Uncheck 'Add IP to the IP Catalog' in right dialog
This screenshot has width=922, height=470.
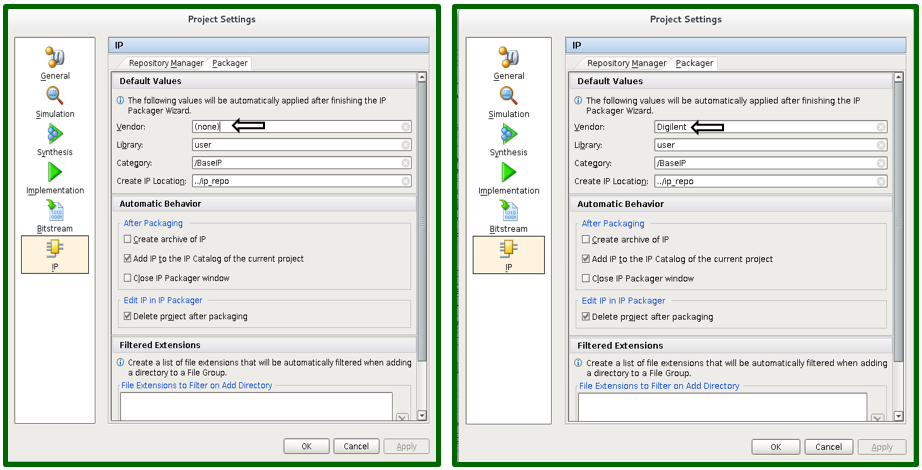[x=586, y=259]
